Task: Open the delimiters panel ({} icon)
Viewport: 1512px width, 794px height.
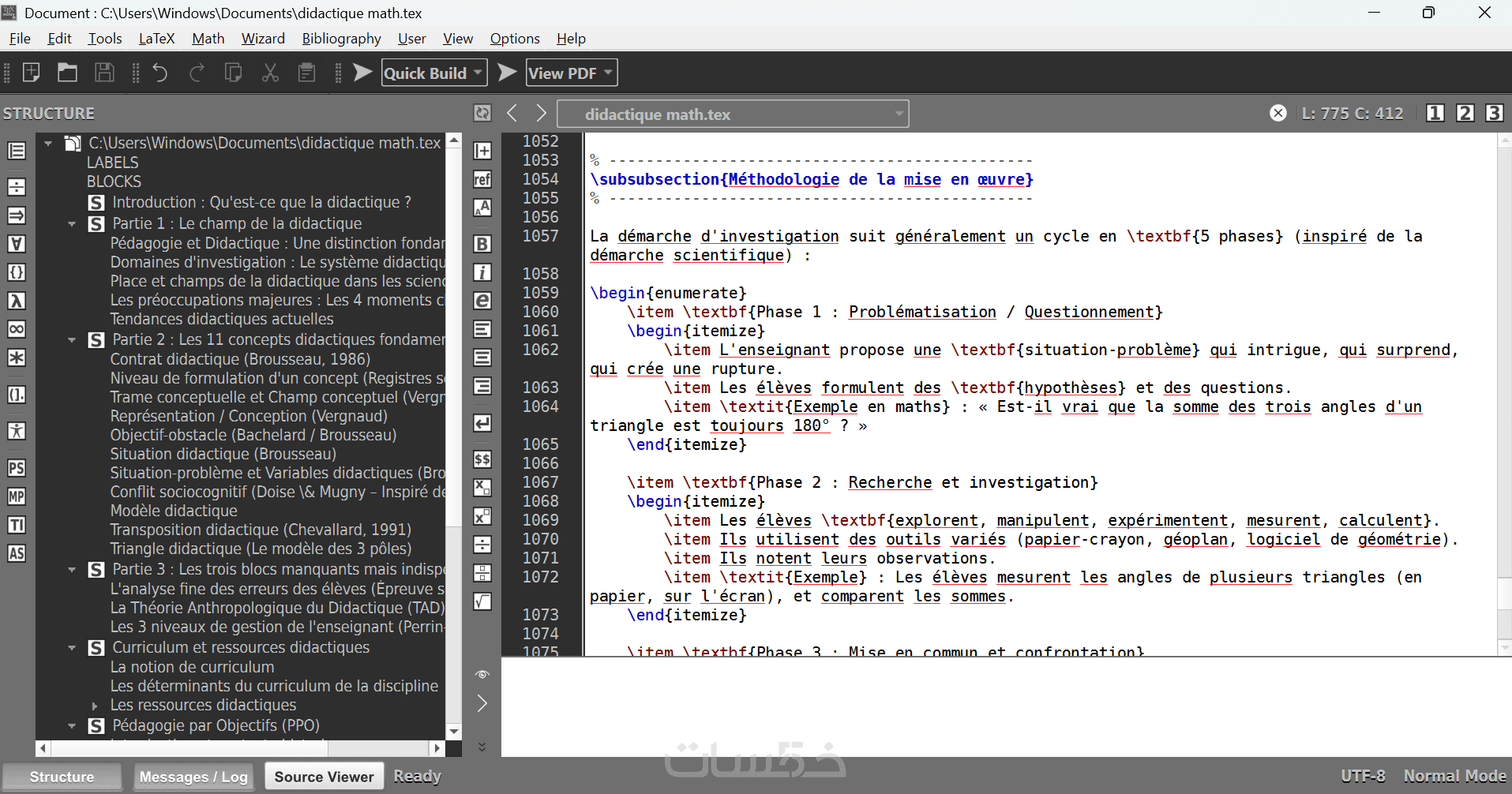Action: [x=17, y=272]
